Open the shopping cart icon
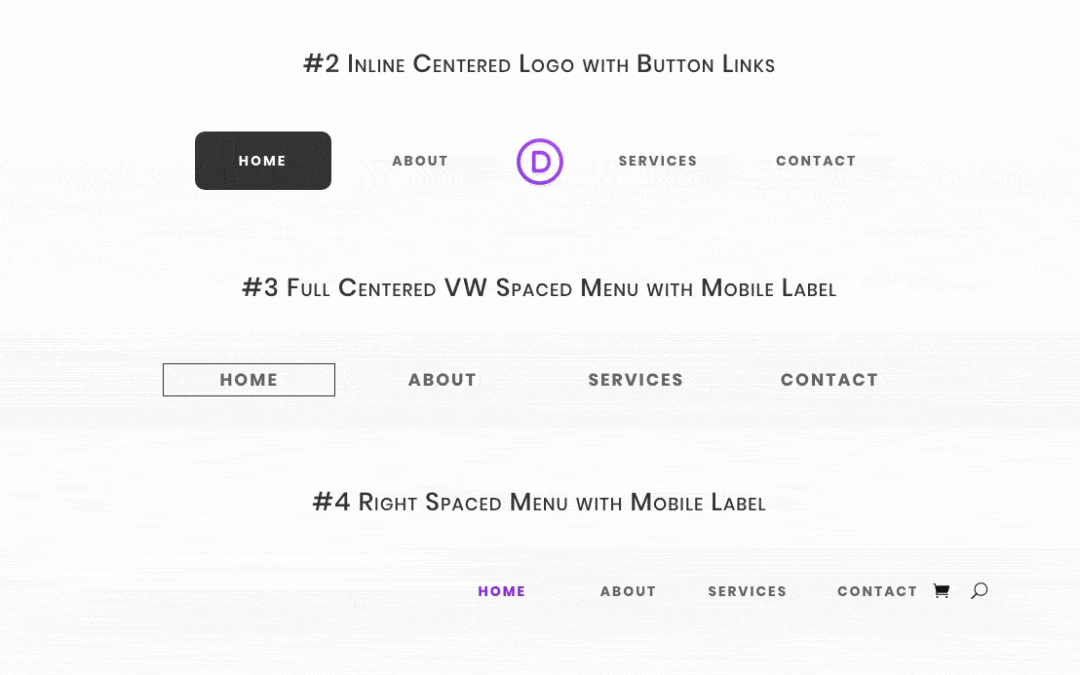Screen dimensions: 1080x675 click(941, 590)
